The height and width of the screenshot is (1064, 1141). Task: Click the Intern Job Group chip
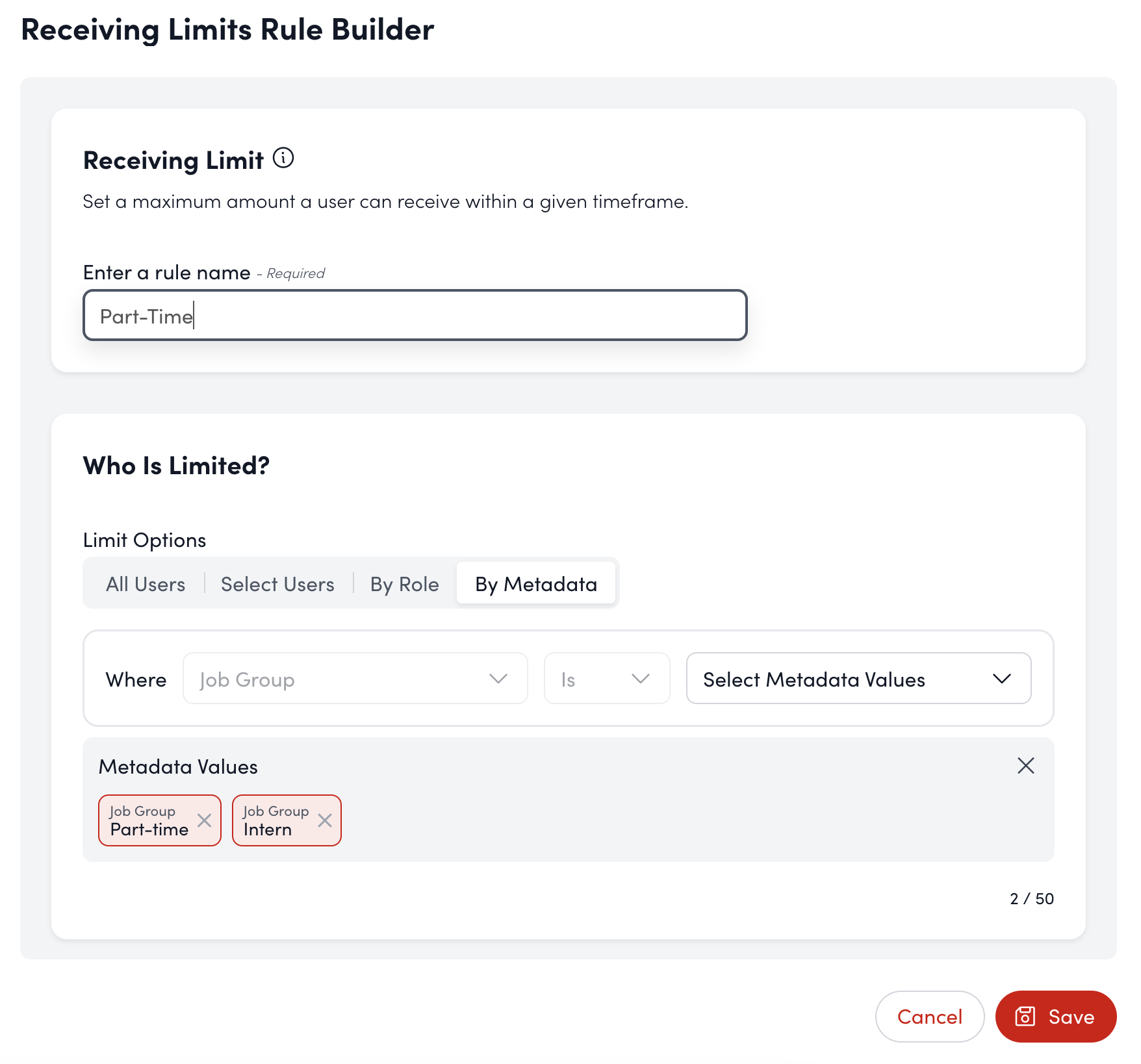275,820
